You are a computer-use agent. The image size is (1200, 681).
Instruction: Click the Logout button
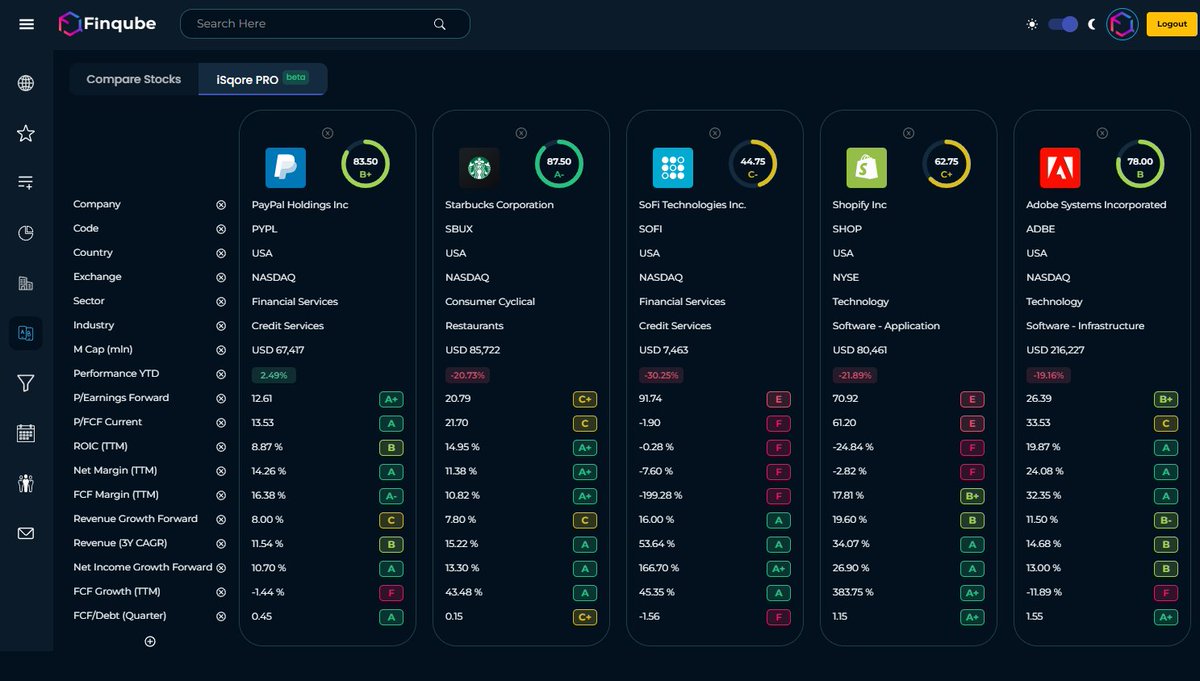coord(1172,24)
